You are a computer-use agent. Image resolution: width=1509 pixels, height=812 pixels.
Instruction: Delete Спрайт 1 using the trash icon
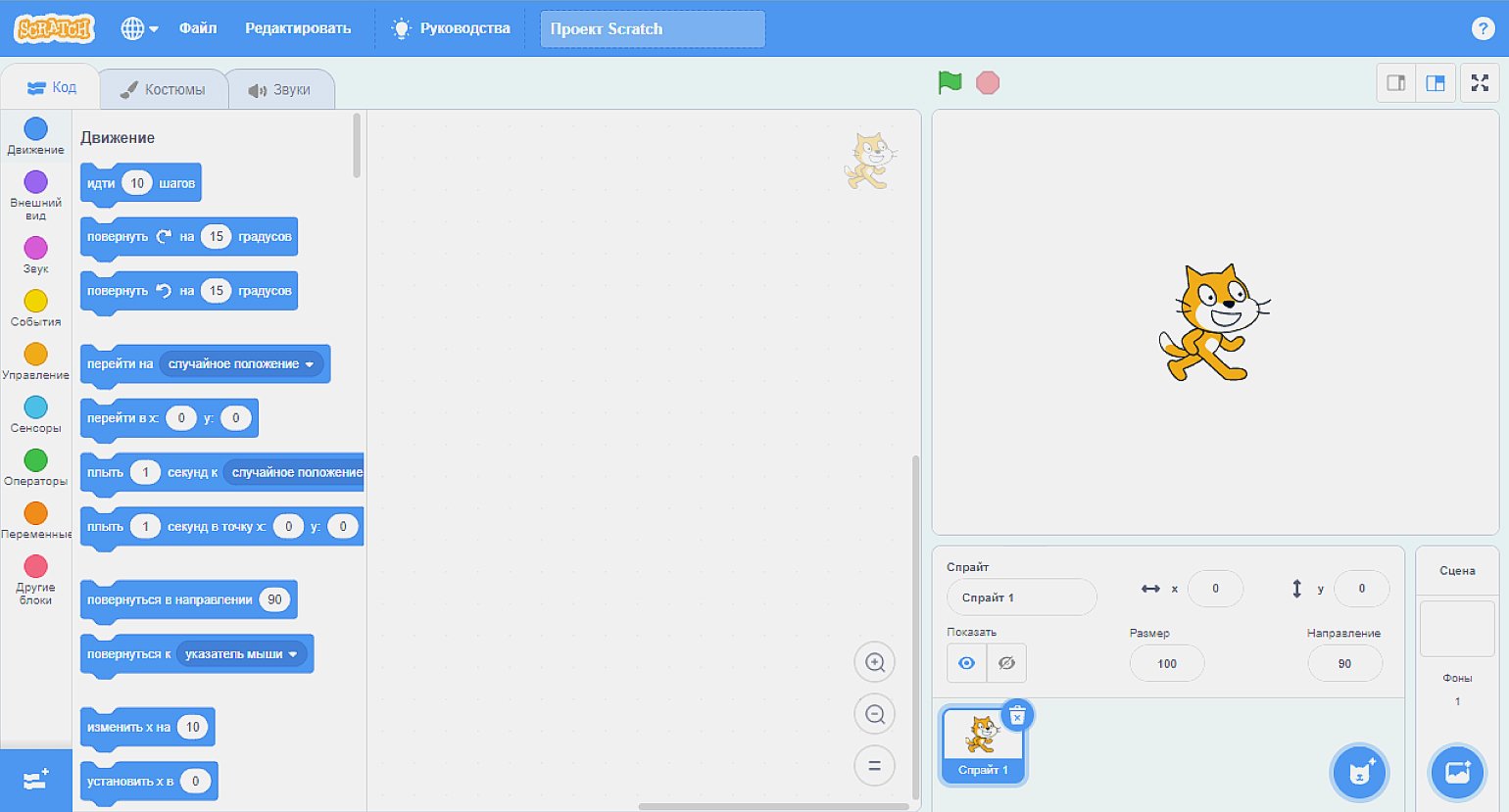tap(1017, 716)
